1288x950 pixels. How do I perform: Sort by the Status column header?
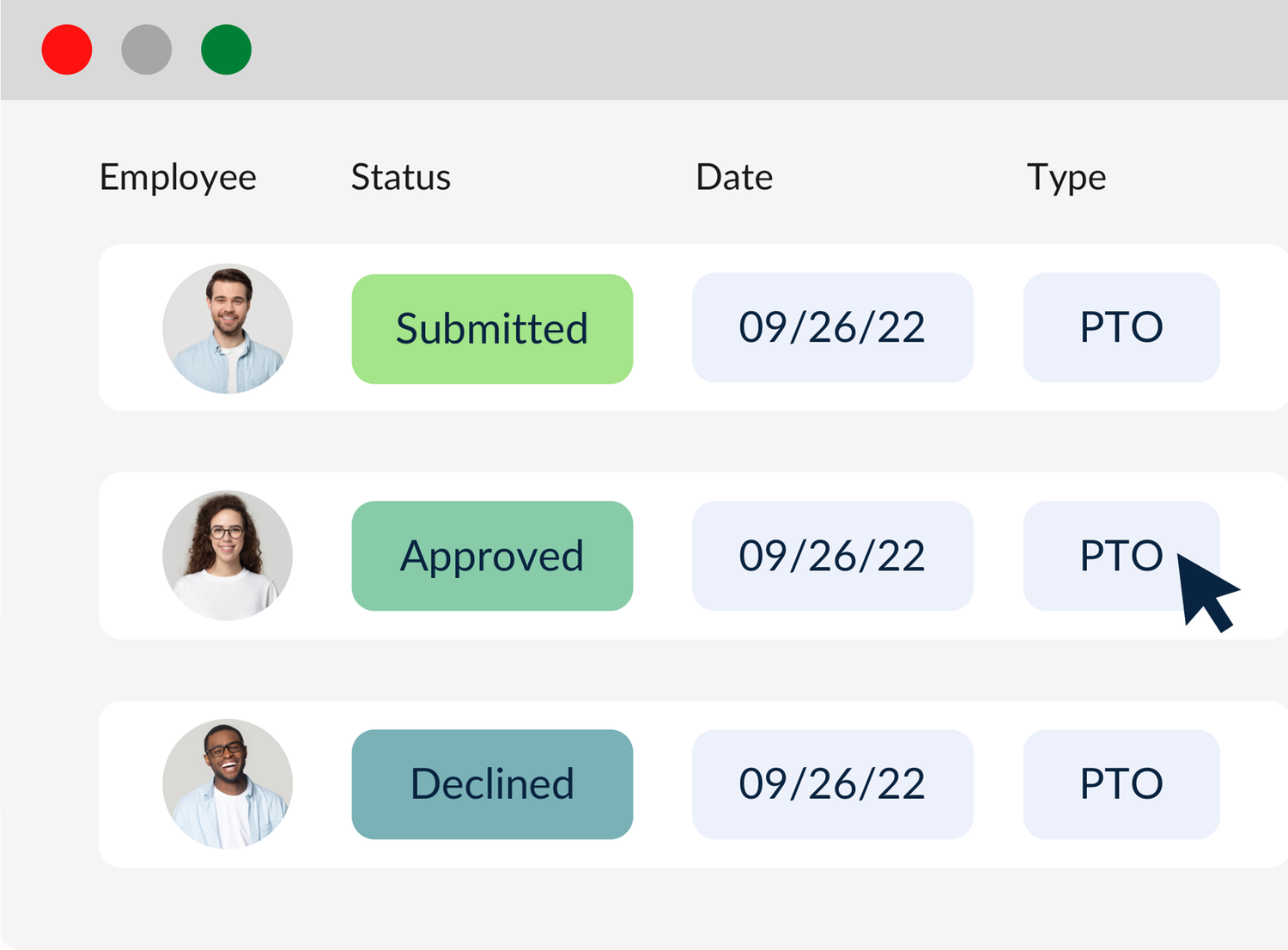[400, 178]
